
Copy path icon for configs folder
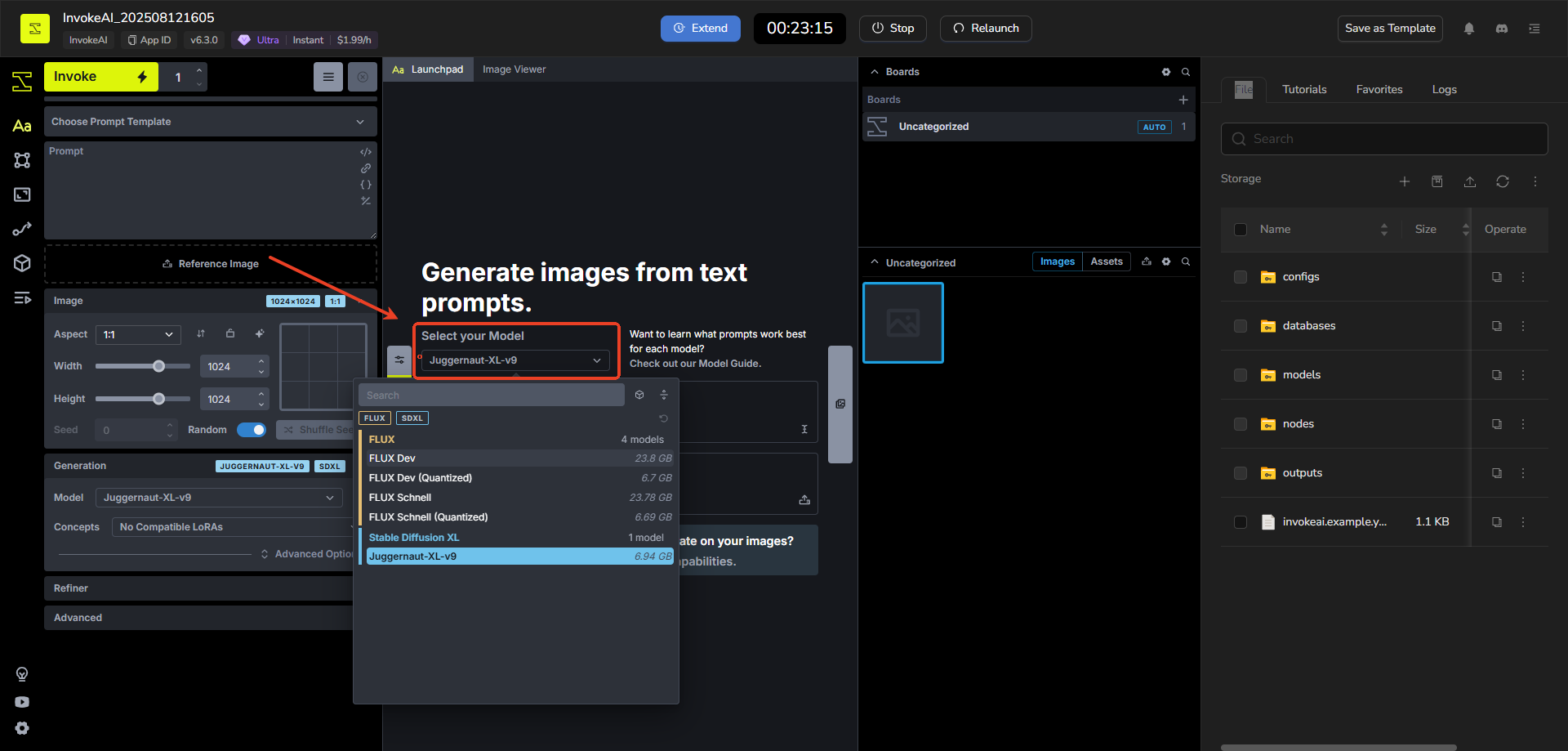(1497, 277)
